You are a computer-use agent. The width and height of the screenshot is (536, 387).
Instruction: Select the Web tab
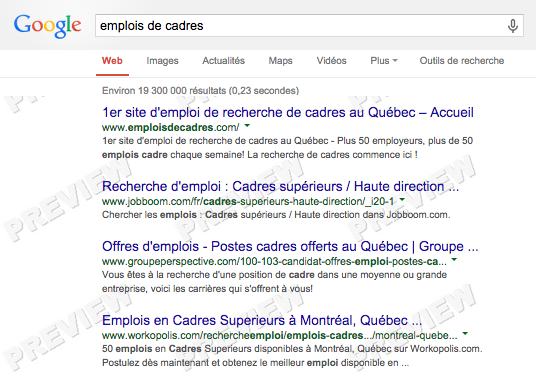(x=112, y=61)
